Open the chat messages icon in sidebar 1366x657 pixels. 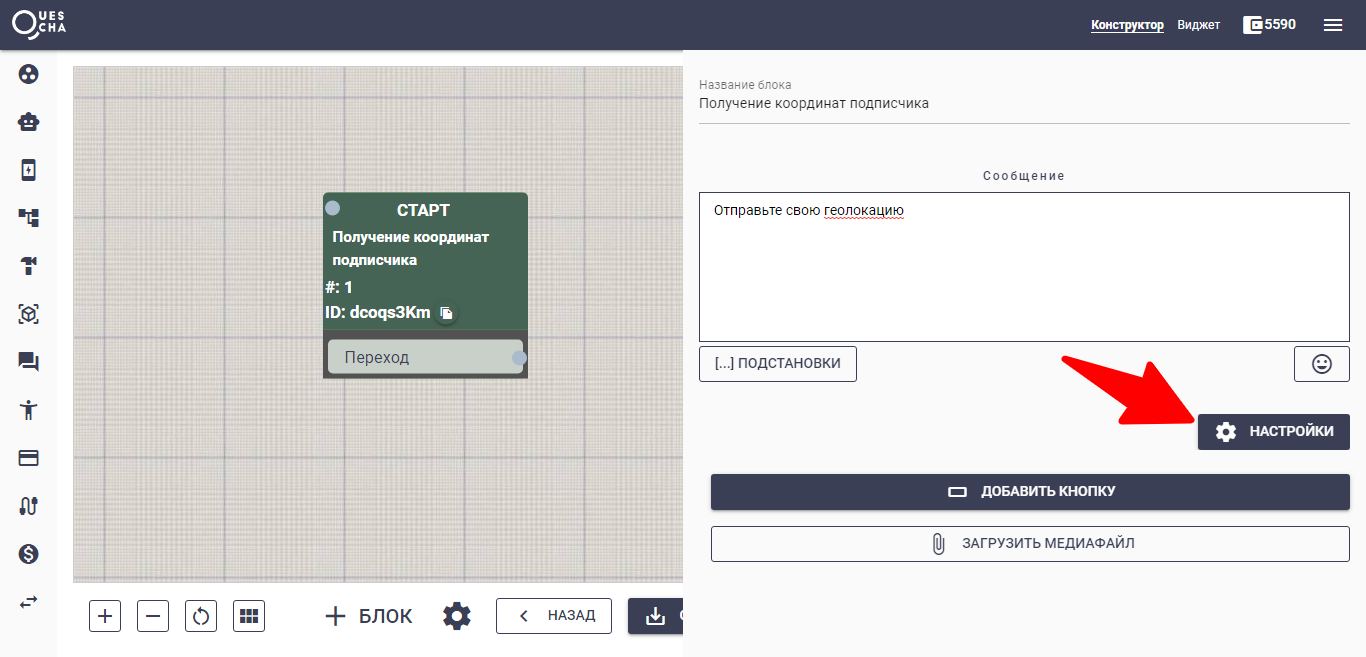click(28, 362)
